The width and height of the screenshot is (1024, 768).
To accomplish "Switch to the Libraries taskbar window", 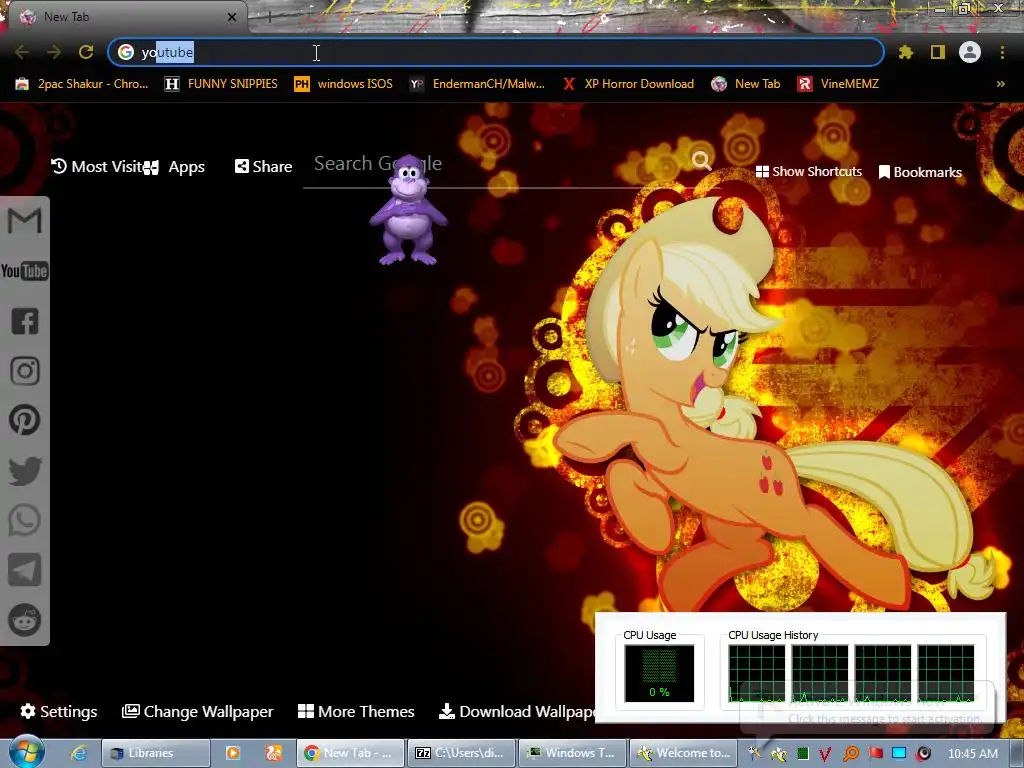I will 155,753.
